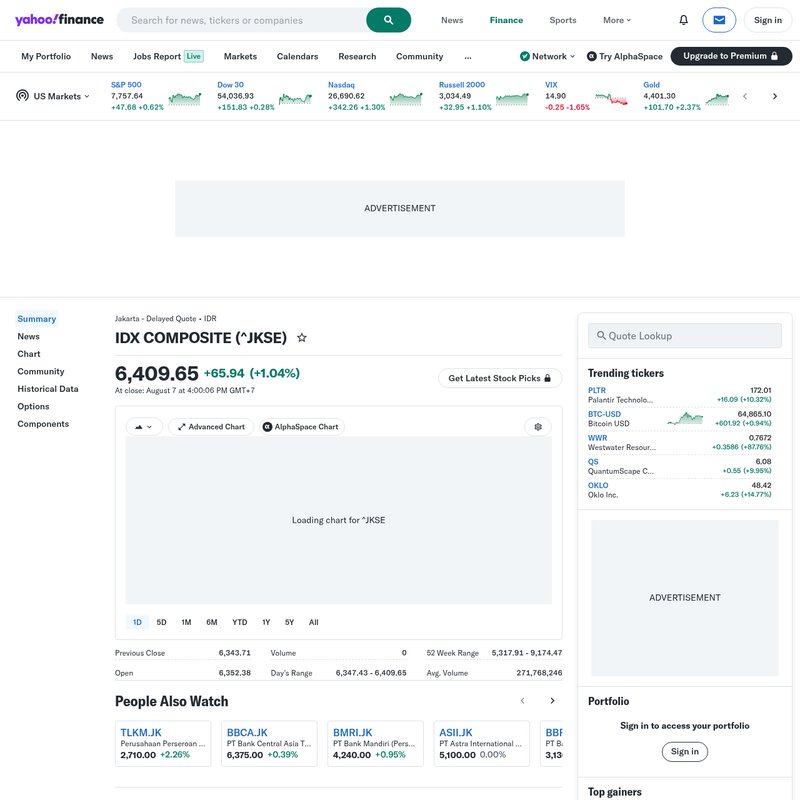Screen dimensions: 800x800
Task: Open the Historical Data section
Action: (48, 389)
